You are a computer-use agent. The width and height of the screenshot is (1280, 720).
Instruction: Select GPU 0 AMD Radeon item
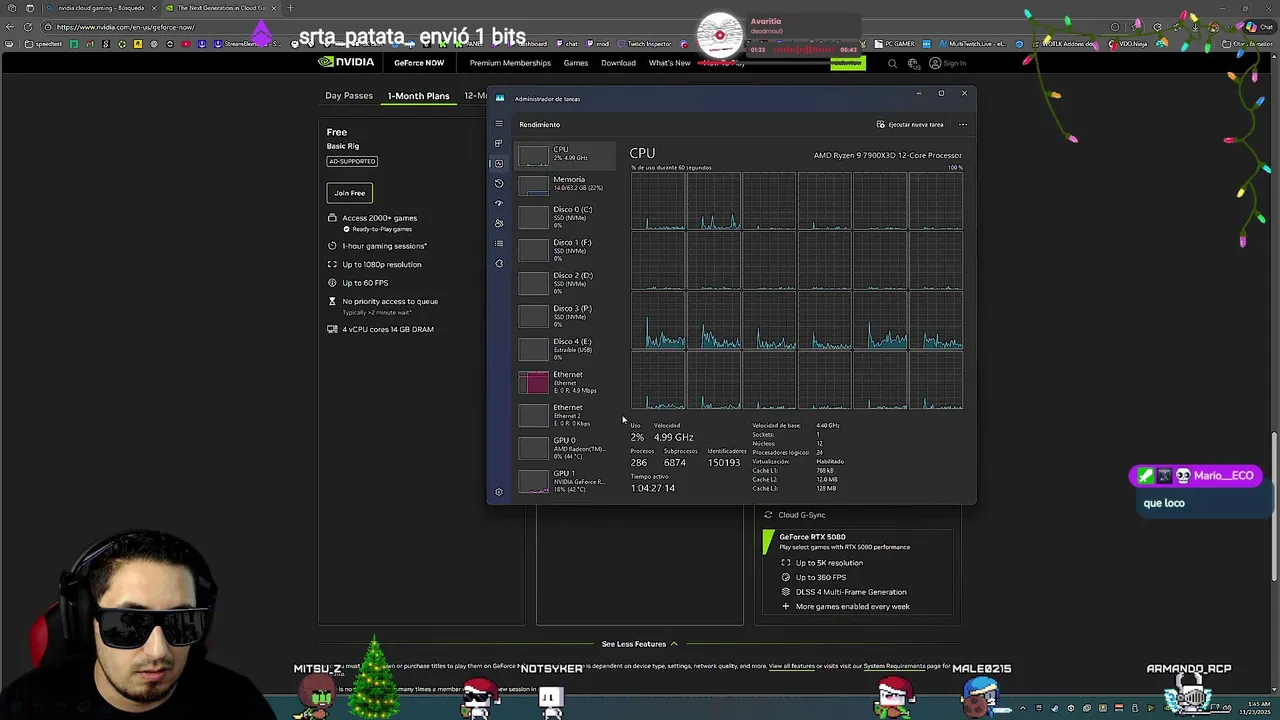click(565, 448)
